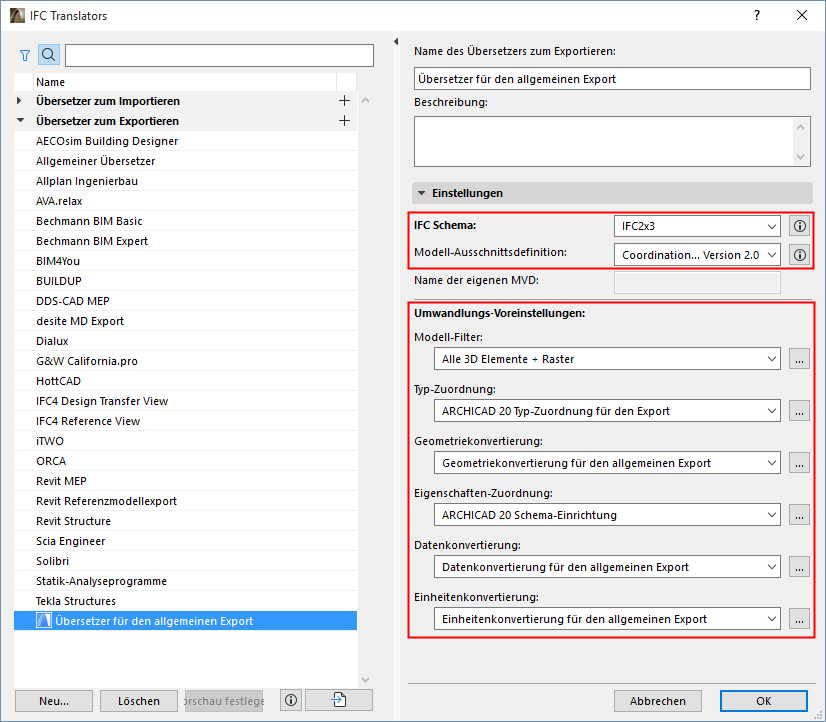Click the translator name input field

[x=612, y=79]
